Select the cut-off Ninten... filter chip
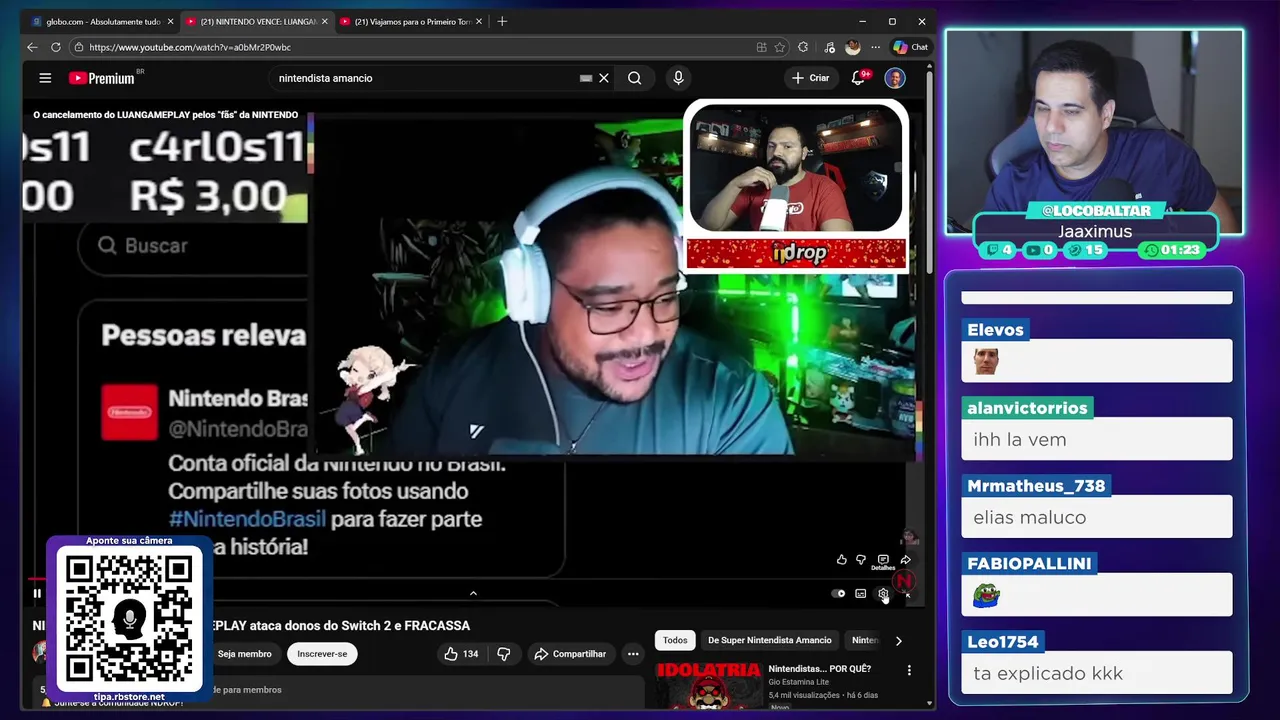This screenshot has width=1280, height=720. coord(864,640)
